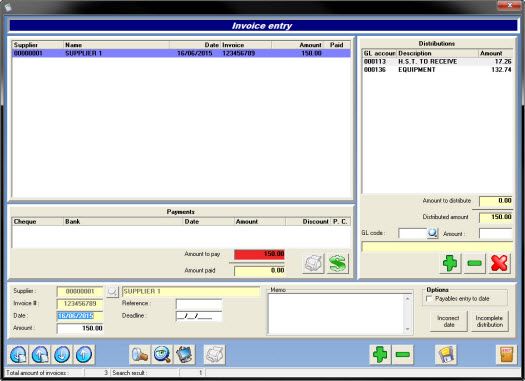
Task: Click the blue curved-arrow page icon at far left
Action: (18, 355)
